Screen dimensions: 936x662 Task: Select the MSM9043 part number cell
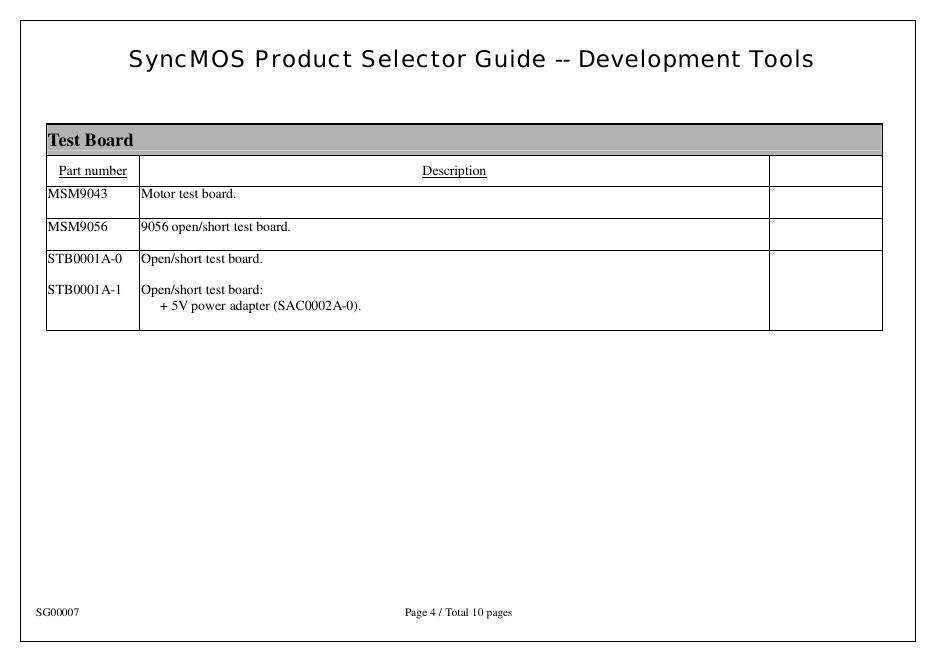click(78, 194)
